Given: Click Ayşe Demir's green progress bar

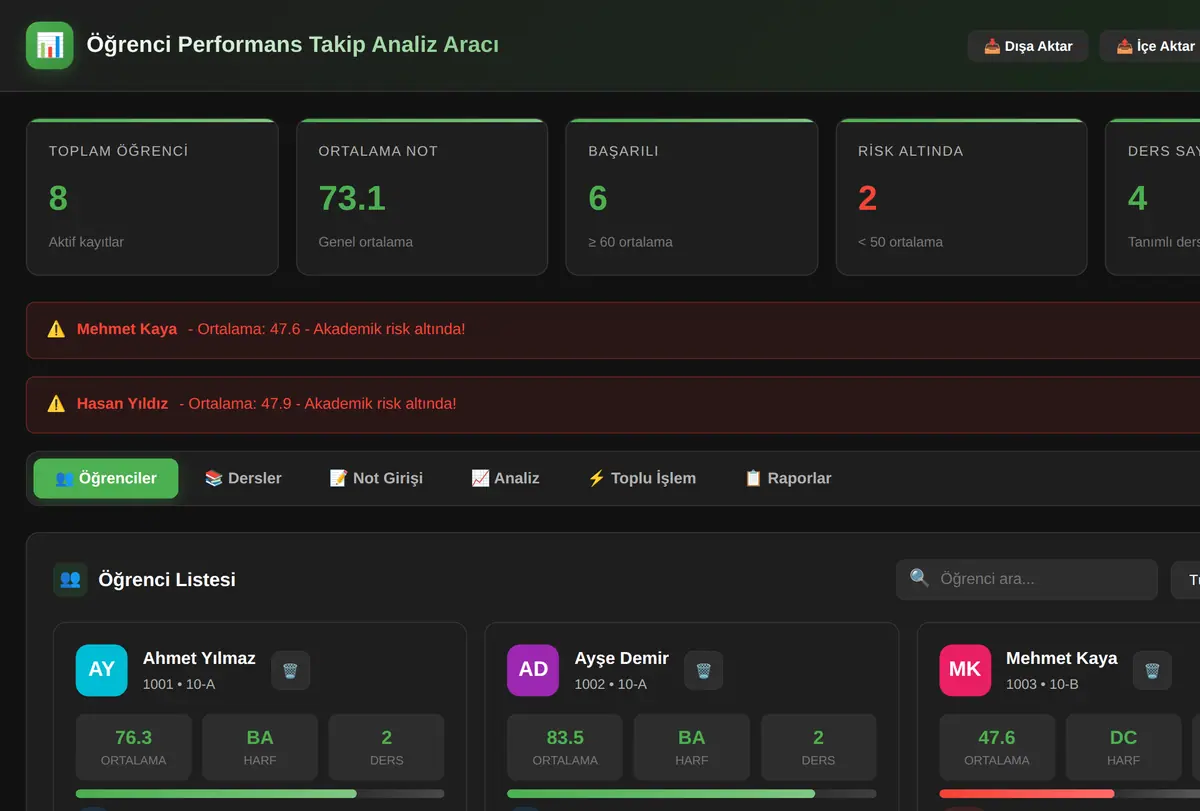Looking at the screenshot, I should (692, 794).
